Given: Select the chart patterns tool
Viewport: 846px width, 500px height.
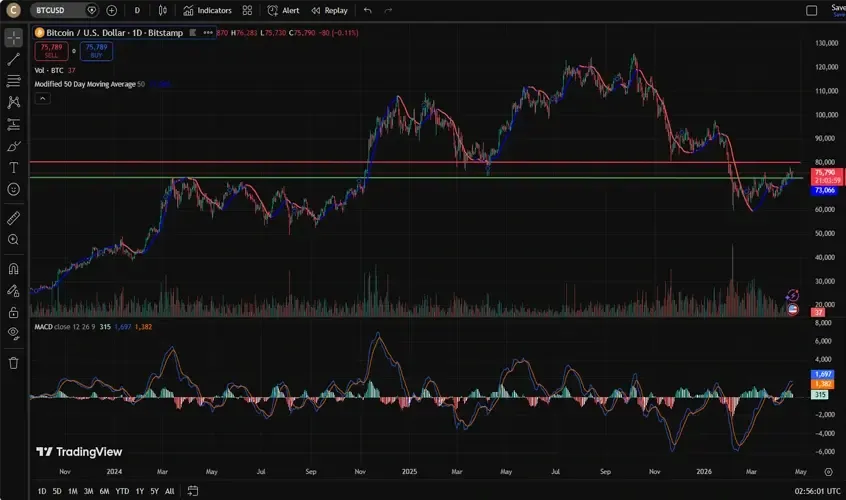Looking at the screenshot, I should tap(13, 102).
